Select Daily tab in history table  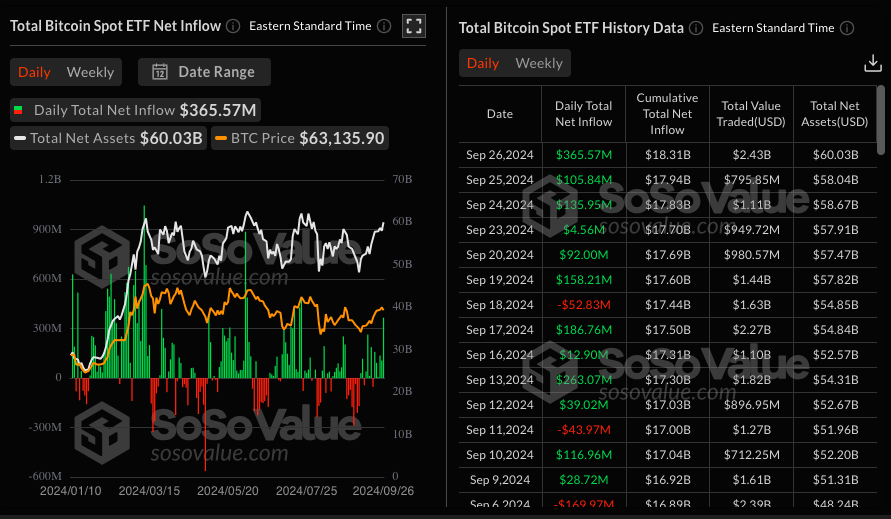tap(483, 63)
